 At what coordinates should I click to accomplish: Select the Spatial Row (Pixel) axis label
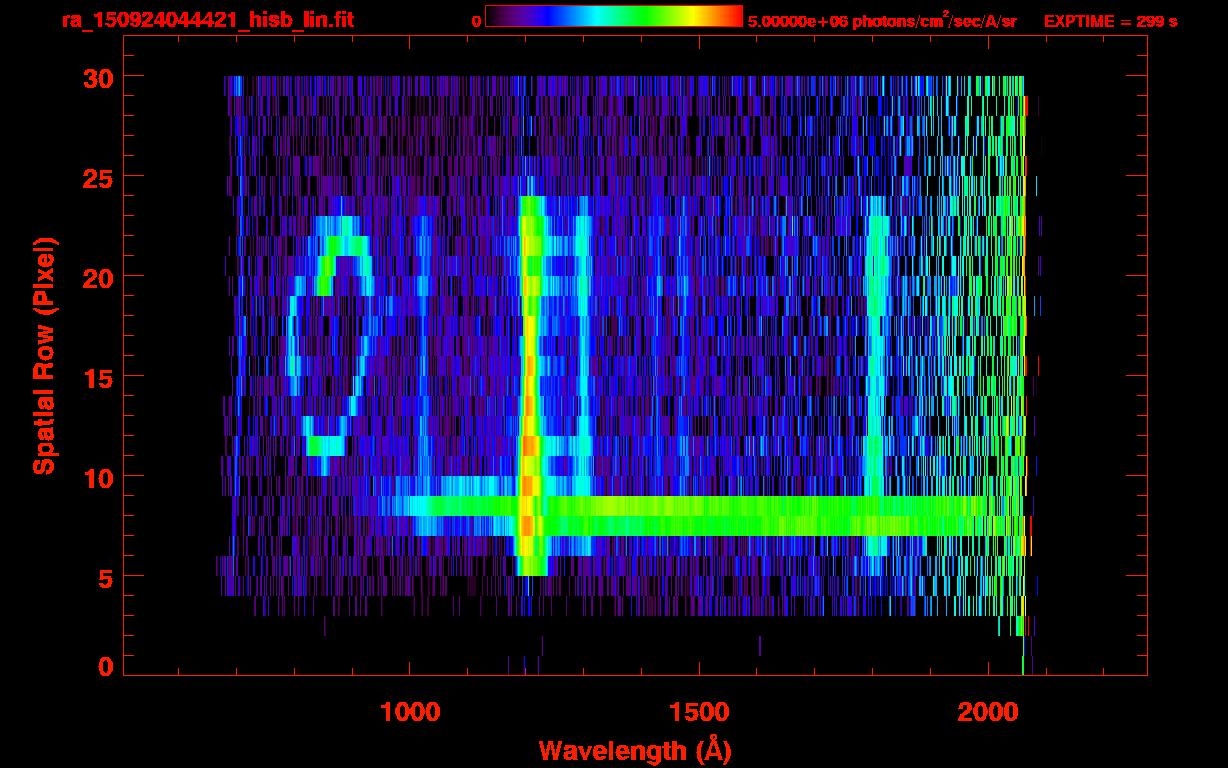pyautogui.click(x=43, y=355)
